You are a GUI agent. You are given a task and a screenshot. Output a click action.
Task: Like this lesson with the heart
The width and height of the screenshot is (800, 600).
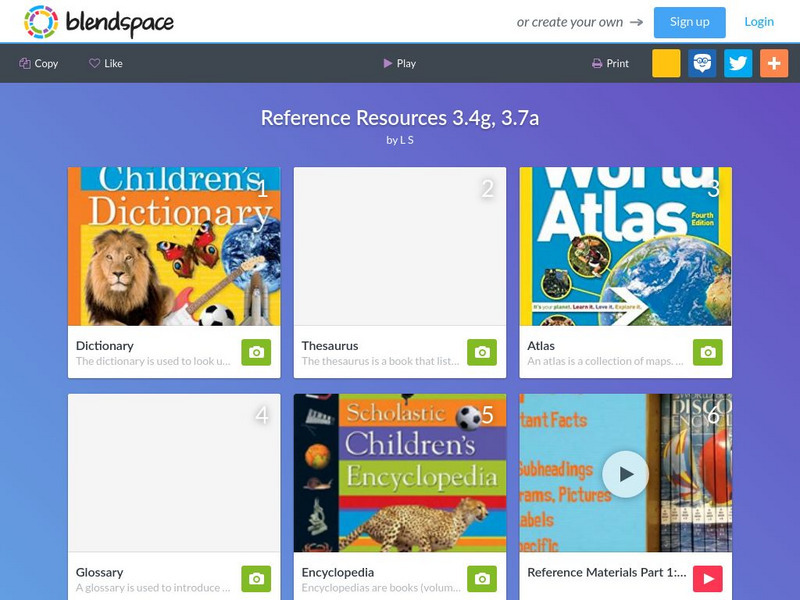(x=106, y=63)
